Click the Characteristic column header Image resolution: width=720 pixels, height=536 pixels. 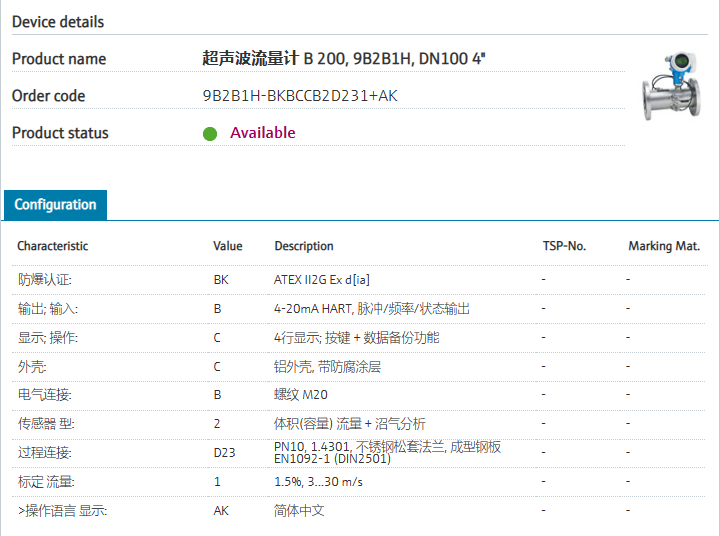coord(52,246)
